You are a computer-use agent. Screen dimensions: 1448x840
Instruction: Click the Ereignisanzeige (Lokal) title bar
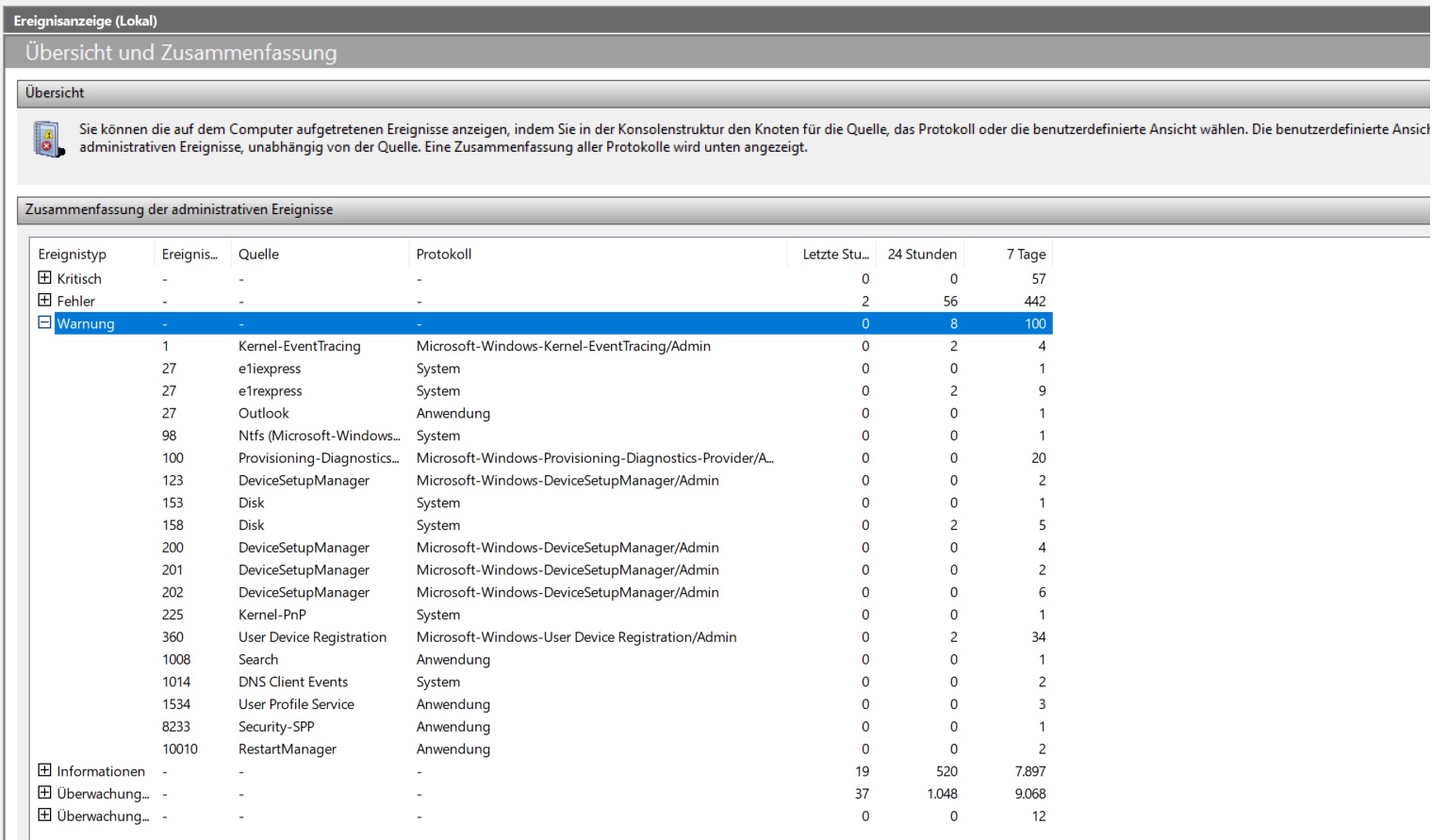(716, 21)
